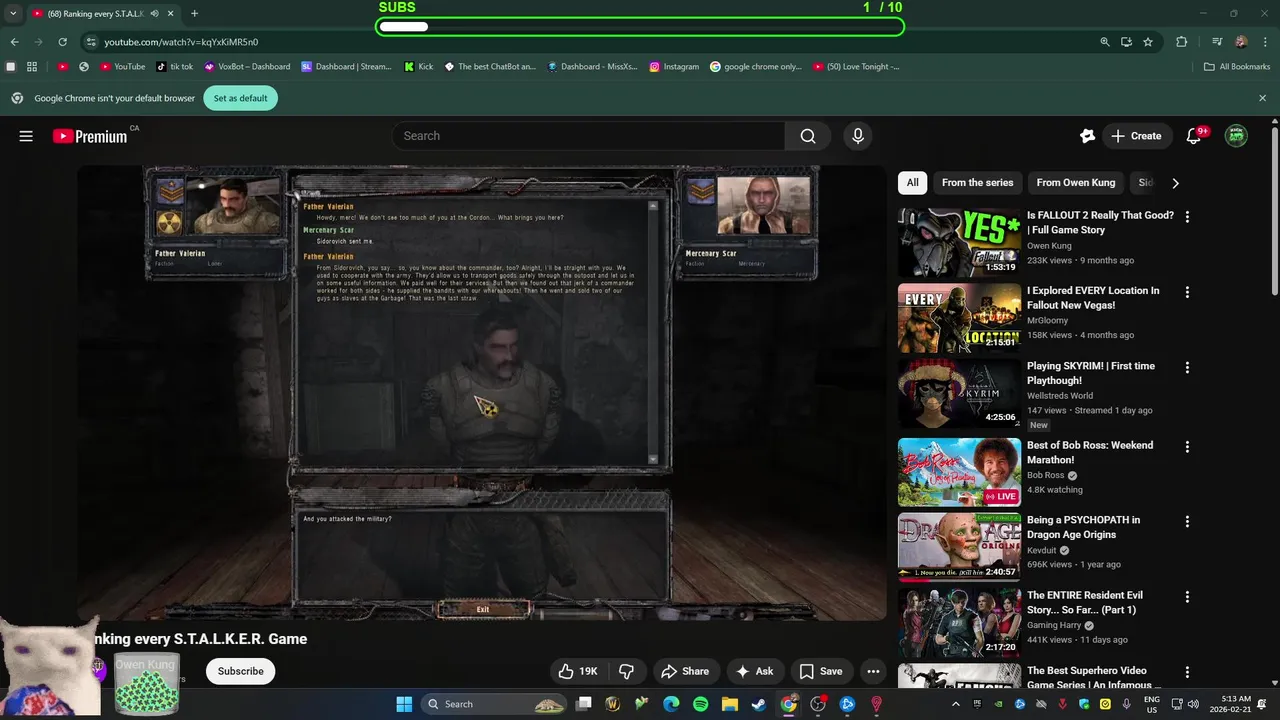
Task: Save the video to a playlist
Action: click(x=821, y=671)
